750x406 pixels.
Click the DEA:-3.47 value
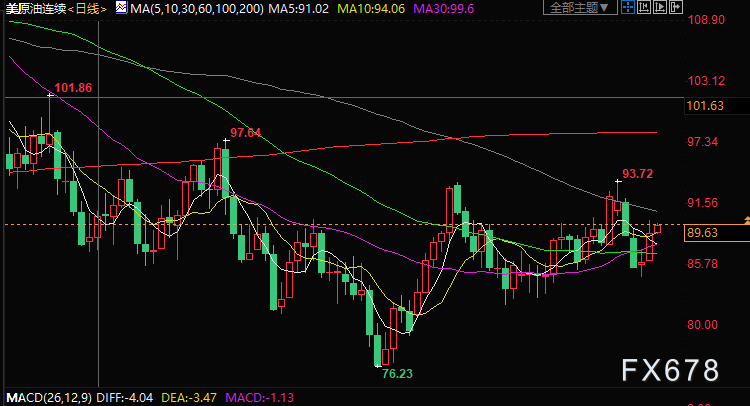(189, 397)
